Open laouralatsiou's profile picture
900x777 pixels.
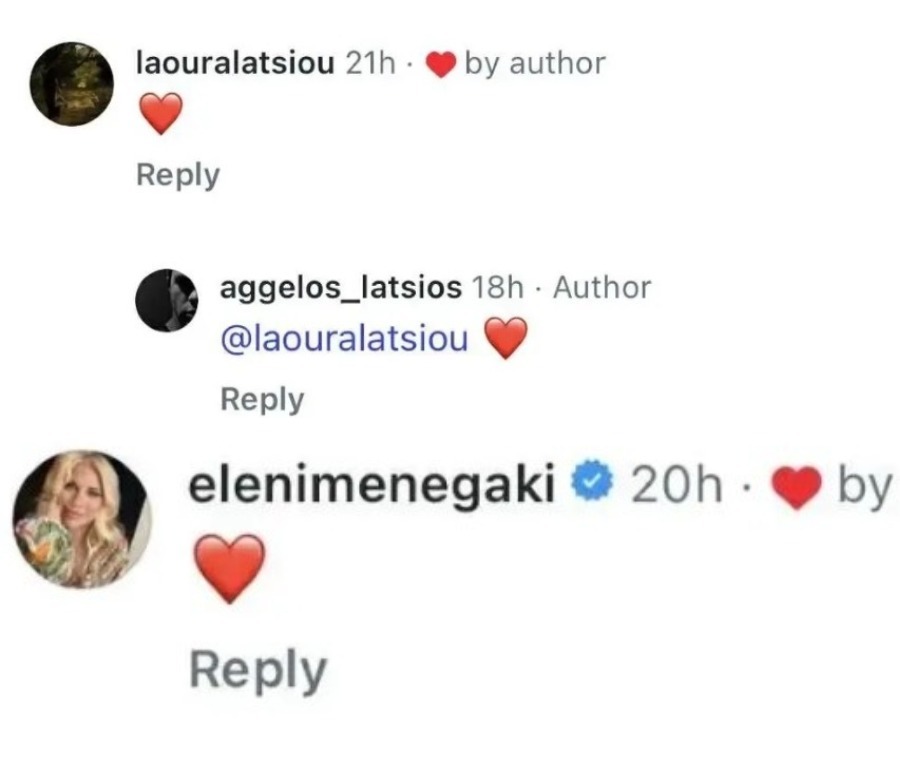(72, 84)
